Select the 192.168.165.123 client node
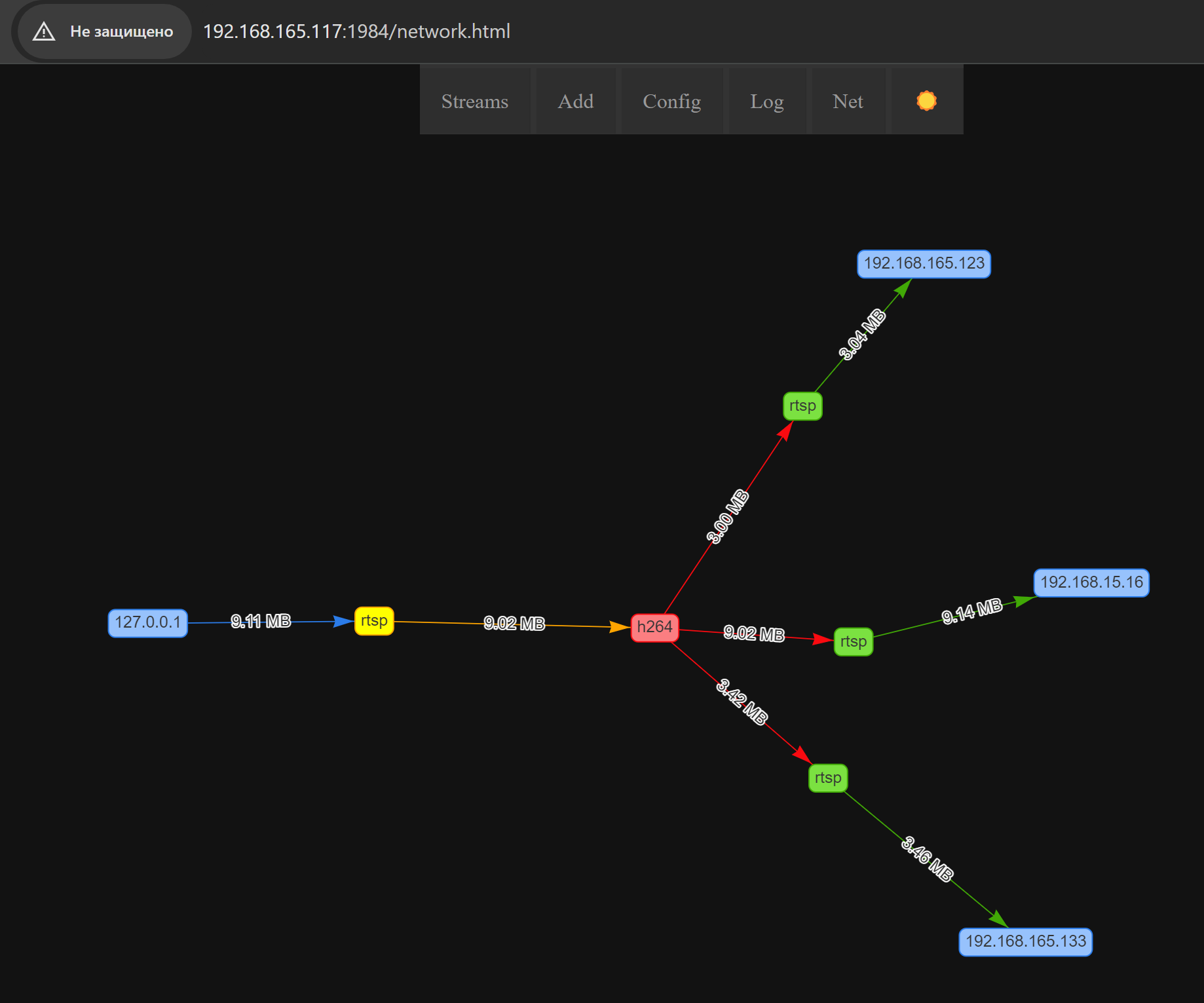Image resolution: width=1204 pixels, height=1003 pixels. coord(924,264)
